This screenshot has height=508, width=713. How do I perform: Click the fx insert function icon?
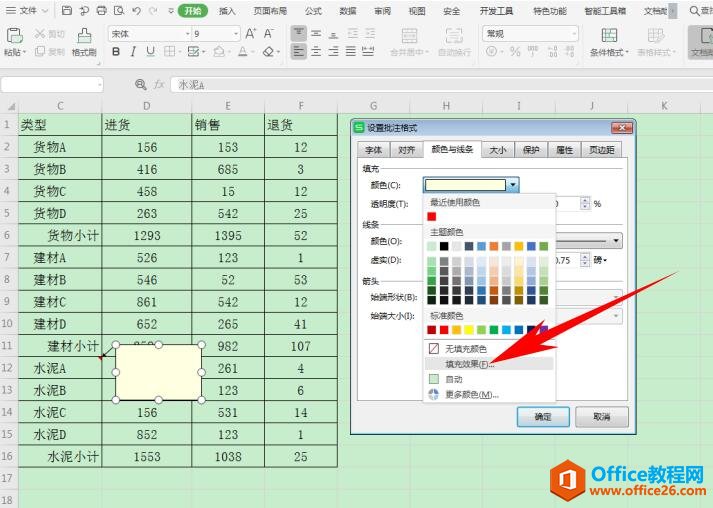[159, 85]
